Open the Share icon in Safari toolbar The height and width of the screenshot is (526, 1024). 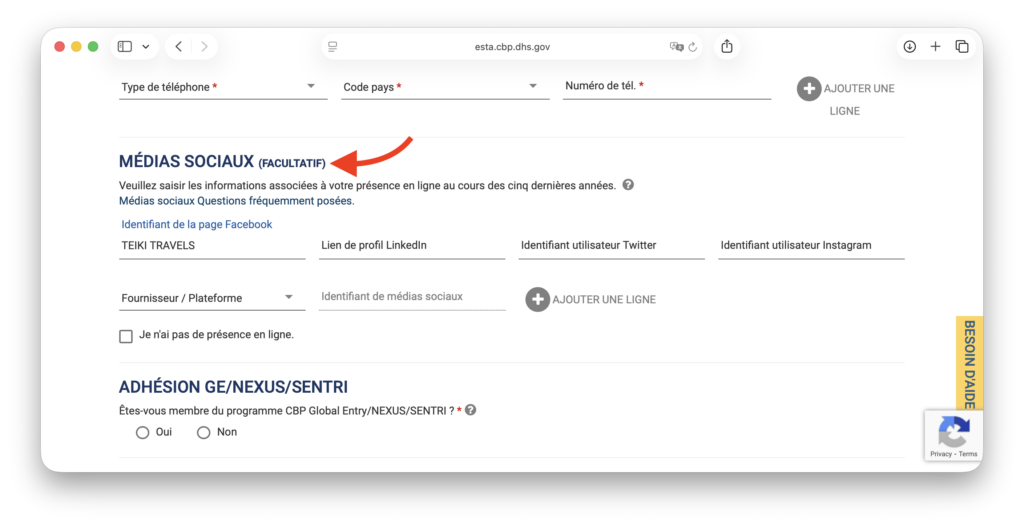[x=727, y=46]
